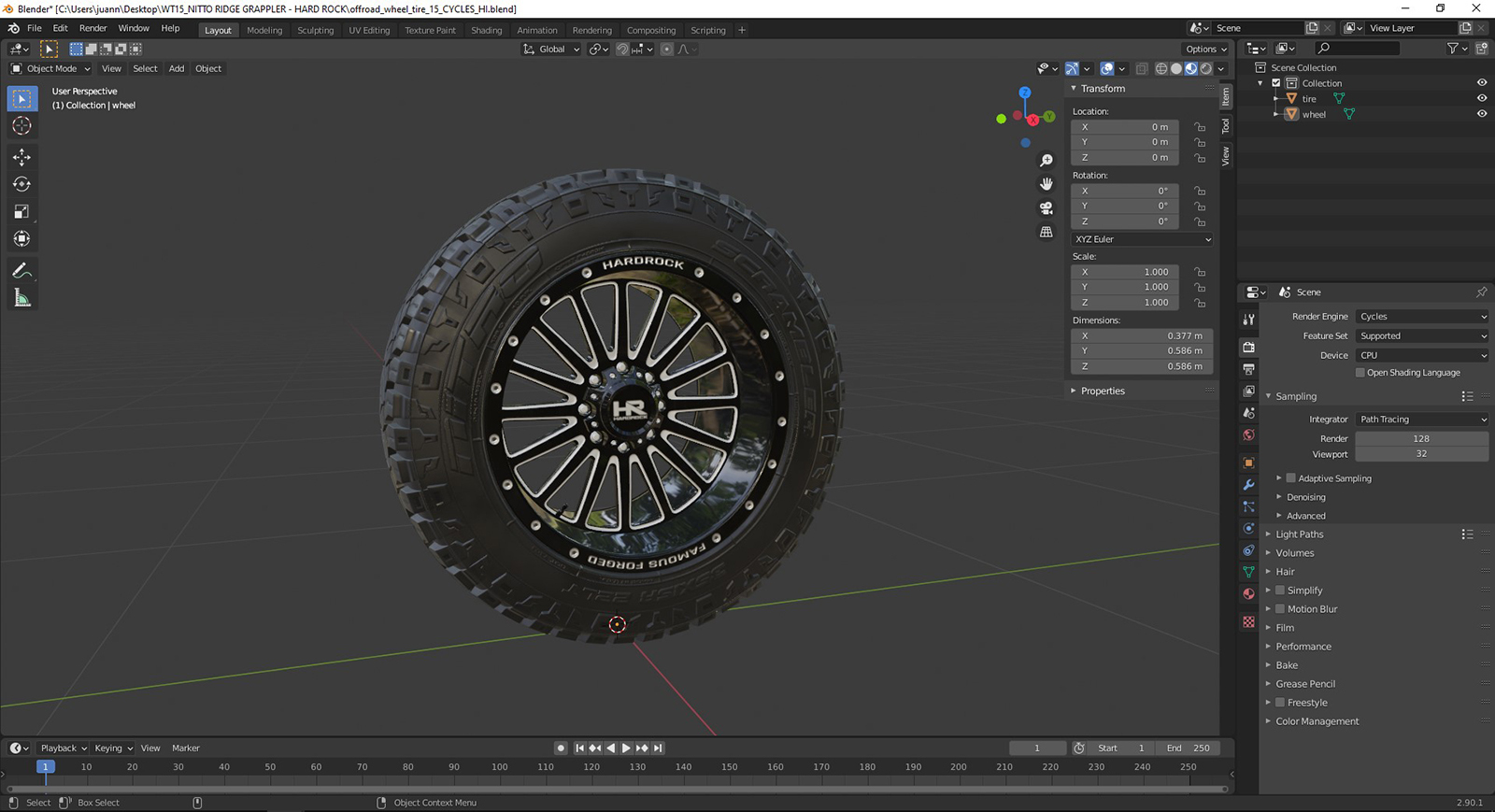This screenshot has width=1495, height=812.
Task: Open the Device CPU dropdown
Action: click(1422, 356)
